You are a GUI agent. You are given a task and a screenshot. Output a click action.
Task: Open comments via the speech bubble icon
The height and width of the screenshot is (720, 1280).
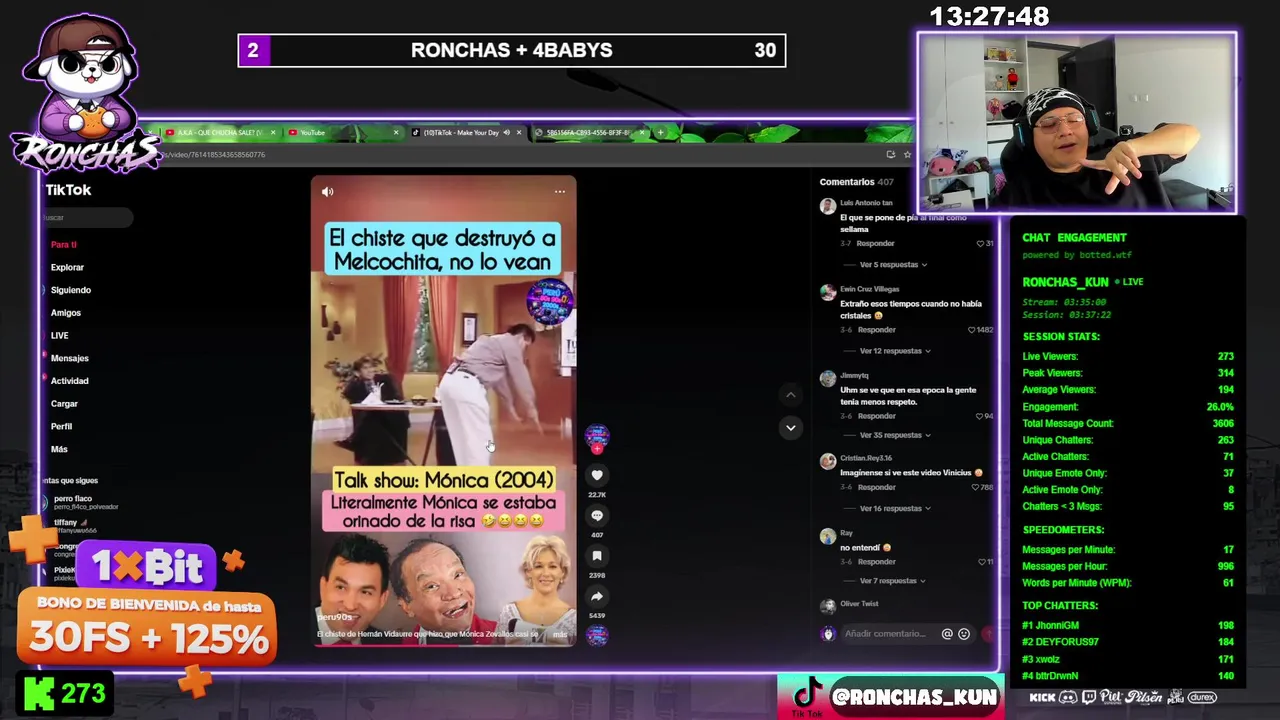[x=597, y=516]
